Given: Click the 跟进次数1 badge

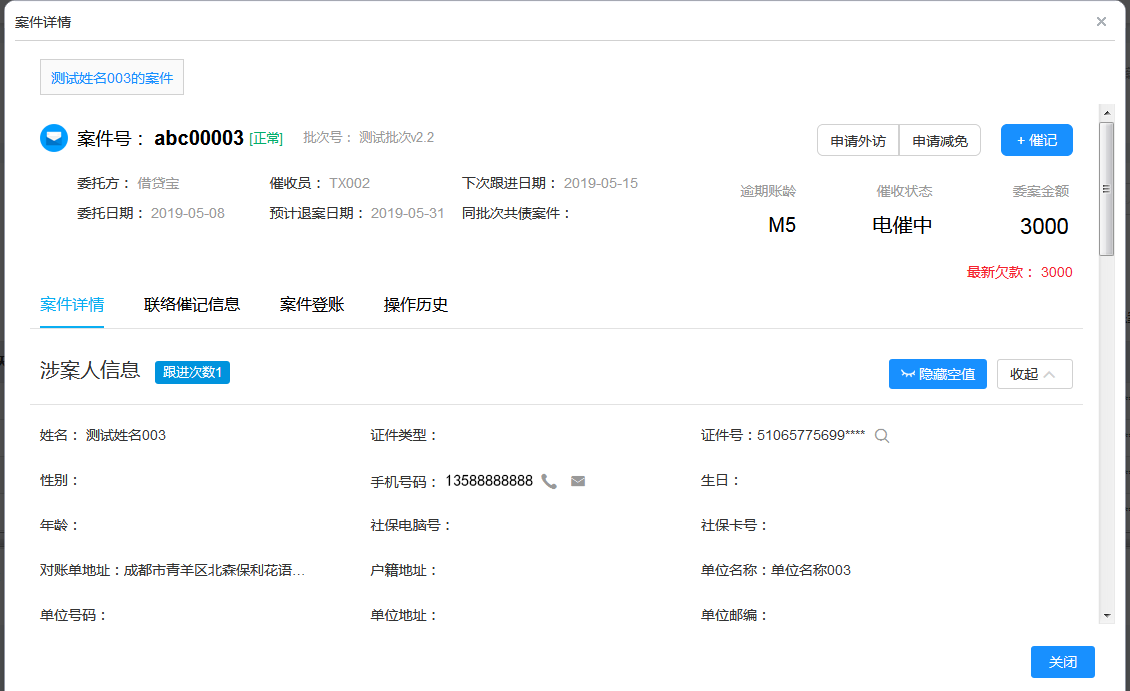Looking at the screenshot, I should [x=192, y=373].
